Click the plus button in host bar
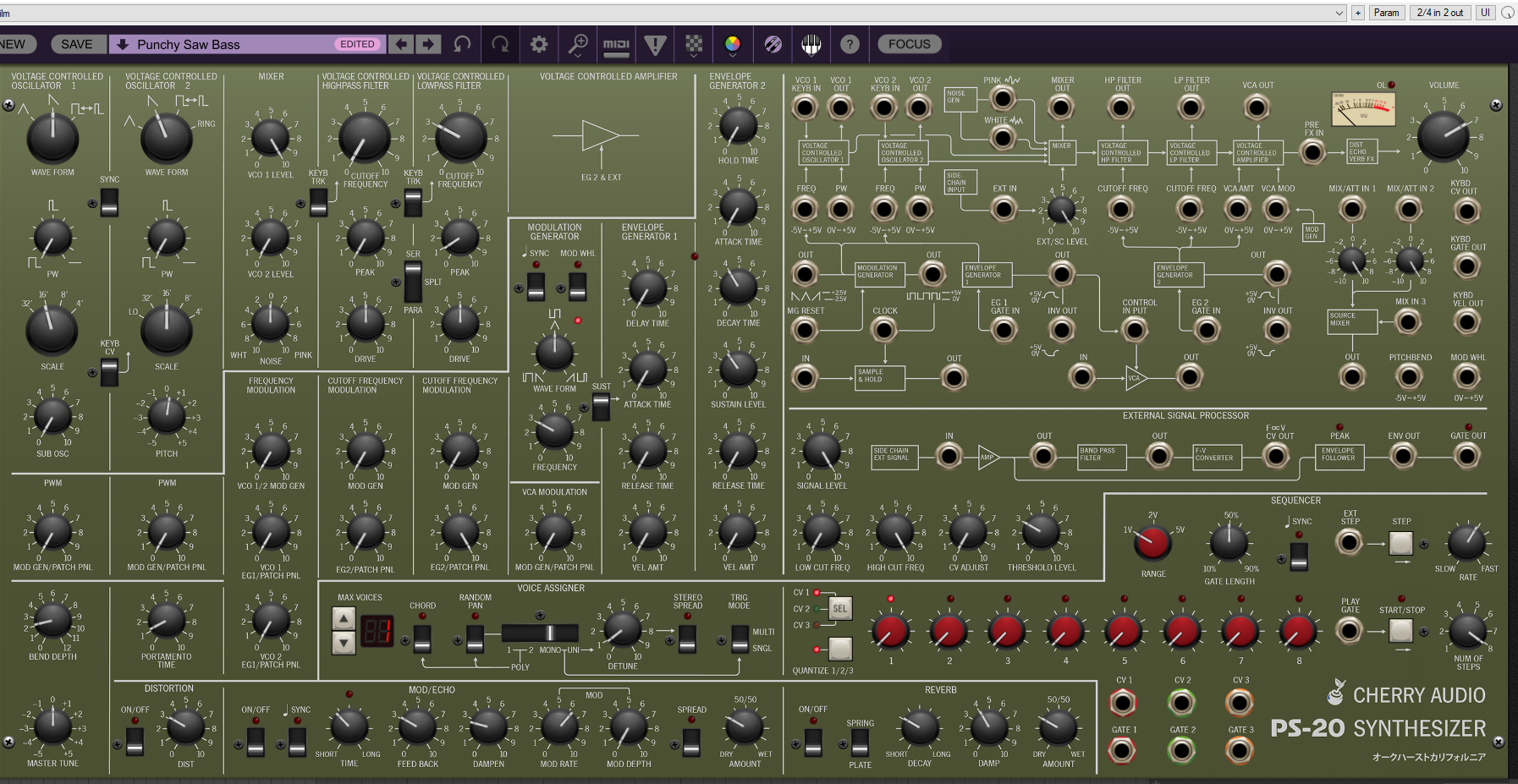This screenshot has height=784, width=1518. click(1357, 13)
